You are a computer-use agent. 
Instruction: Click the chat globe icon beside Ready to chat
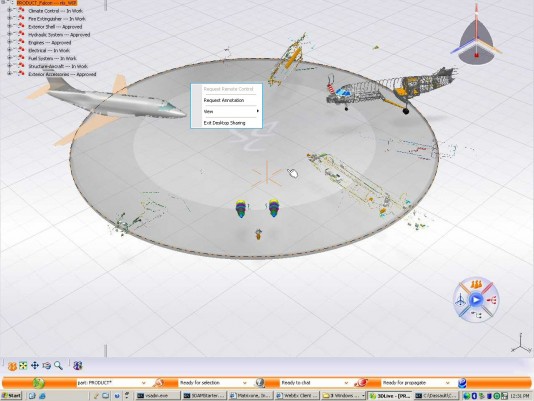pyautogui.click(x=260, y=383)
